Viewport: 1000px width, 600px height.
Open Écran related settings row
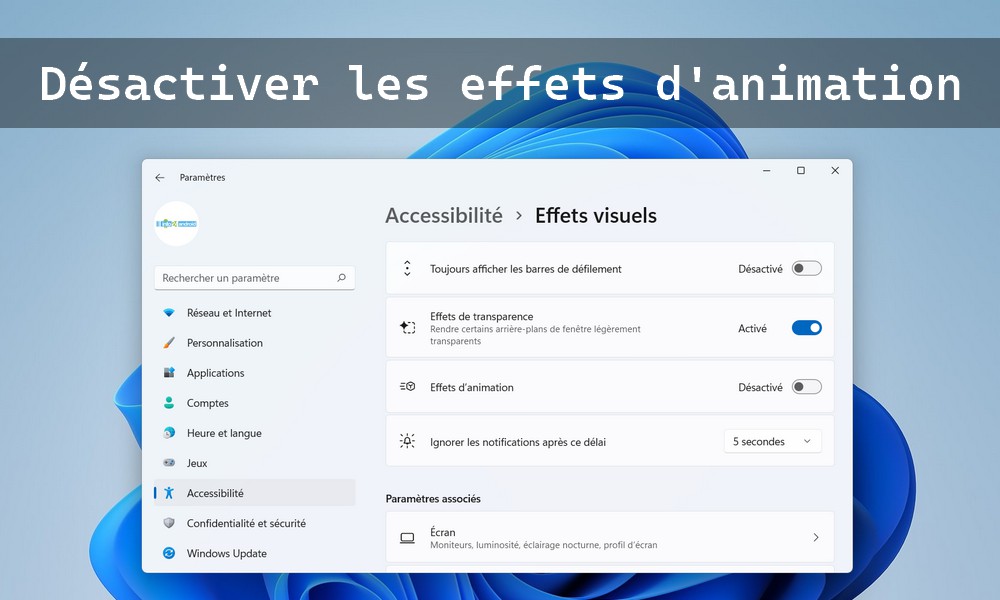610,537
